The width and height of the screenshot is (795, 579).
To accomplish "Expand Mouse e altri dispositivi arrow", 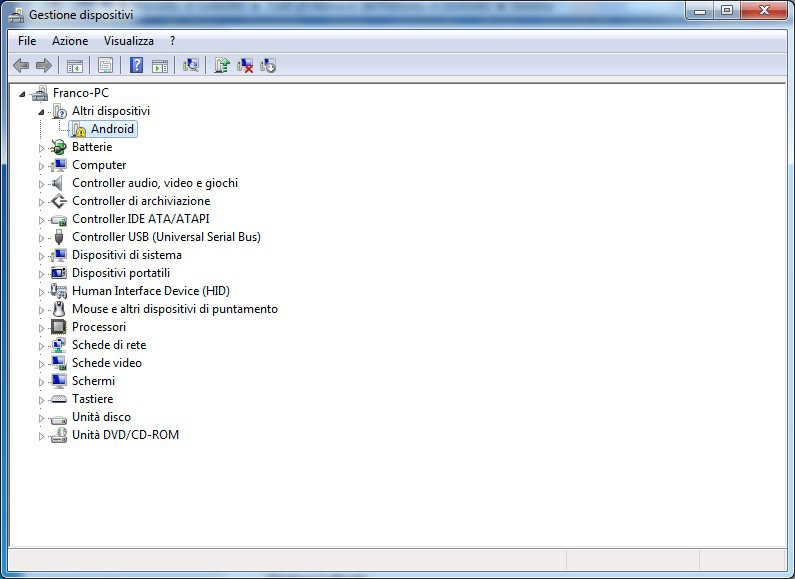I will click(41, 310).
